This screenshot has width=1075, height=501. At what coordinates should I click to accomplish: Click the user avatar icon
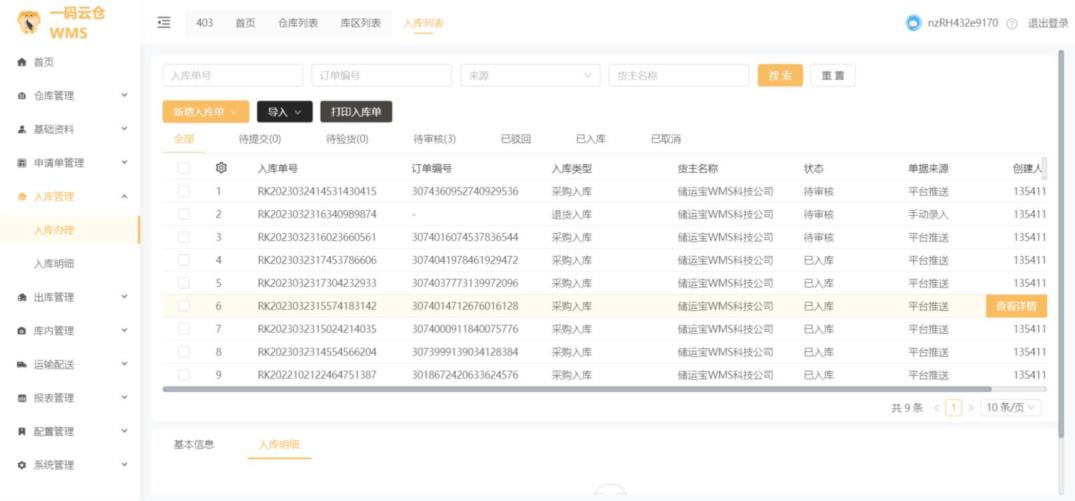913,23
